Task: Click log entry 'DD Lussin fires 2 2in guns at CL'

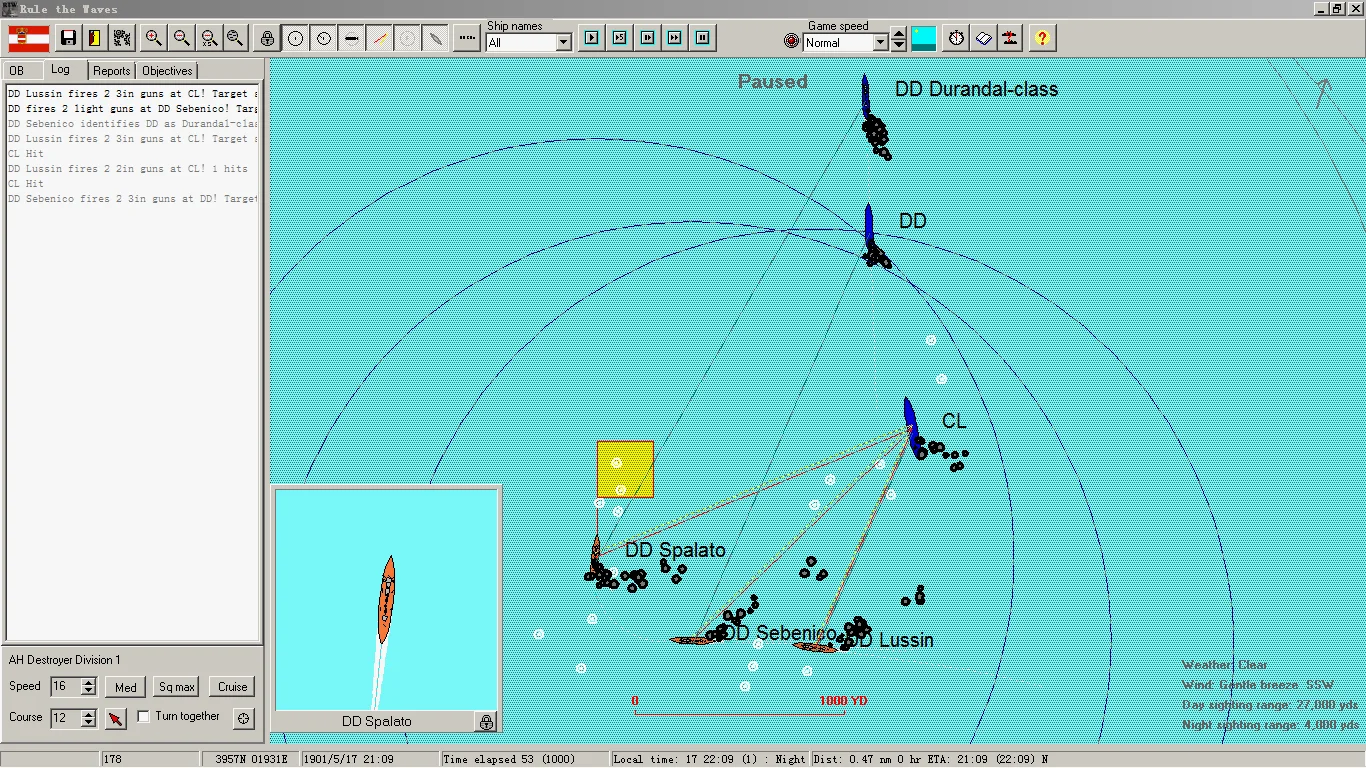Action: point(128,169)
